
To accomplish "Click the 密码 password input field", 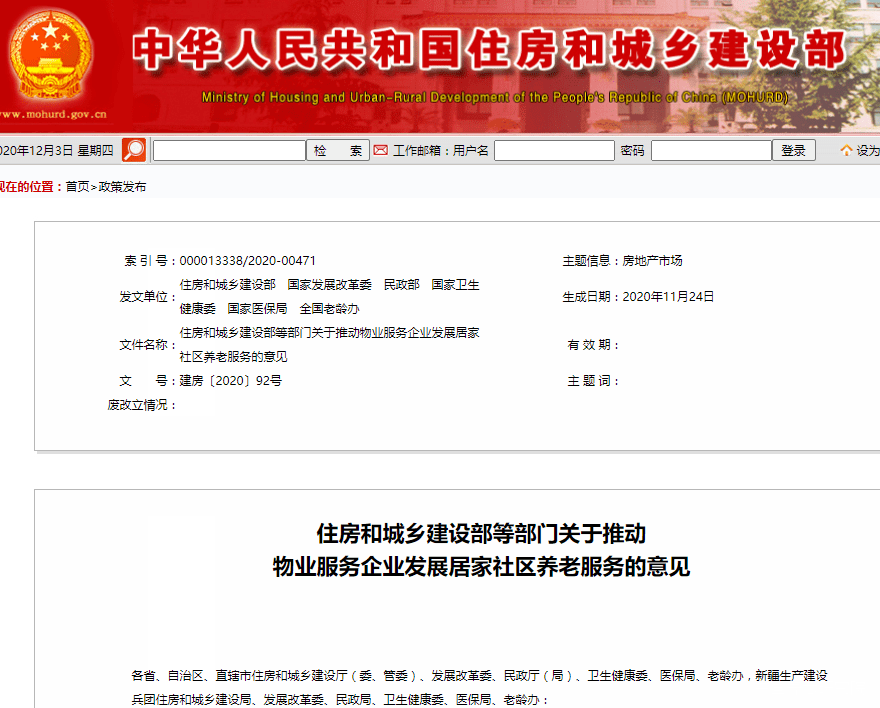I will coord(711,151).
